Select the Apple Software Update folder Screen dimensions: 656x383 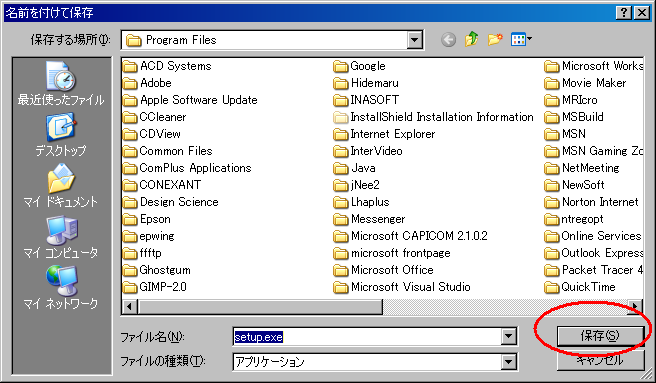point(190,100)
